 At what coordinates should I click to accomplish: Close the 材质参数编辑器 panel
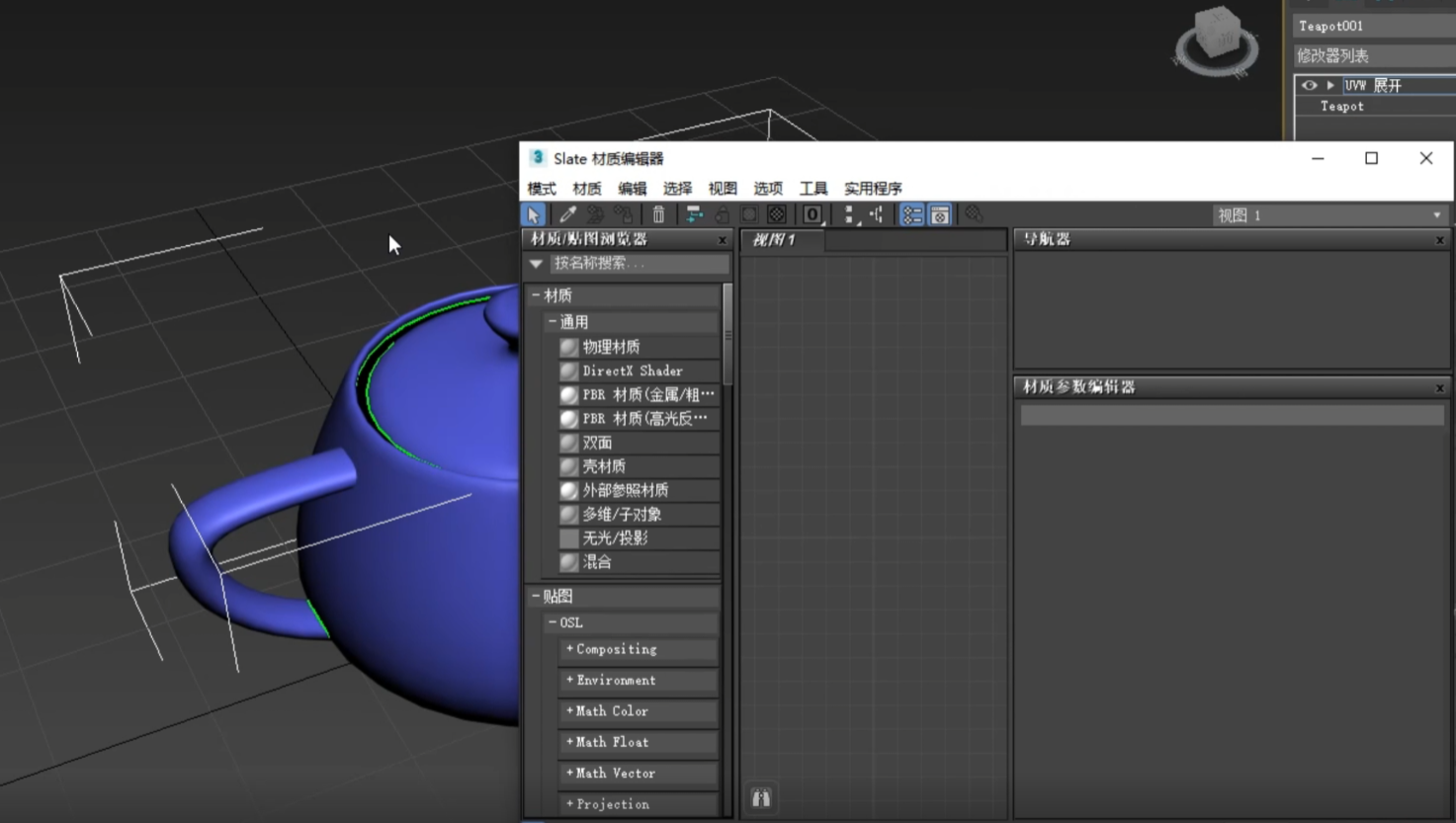pos(1440,388)
